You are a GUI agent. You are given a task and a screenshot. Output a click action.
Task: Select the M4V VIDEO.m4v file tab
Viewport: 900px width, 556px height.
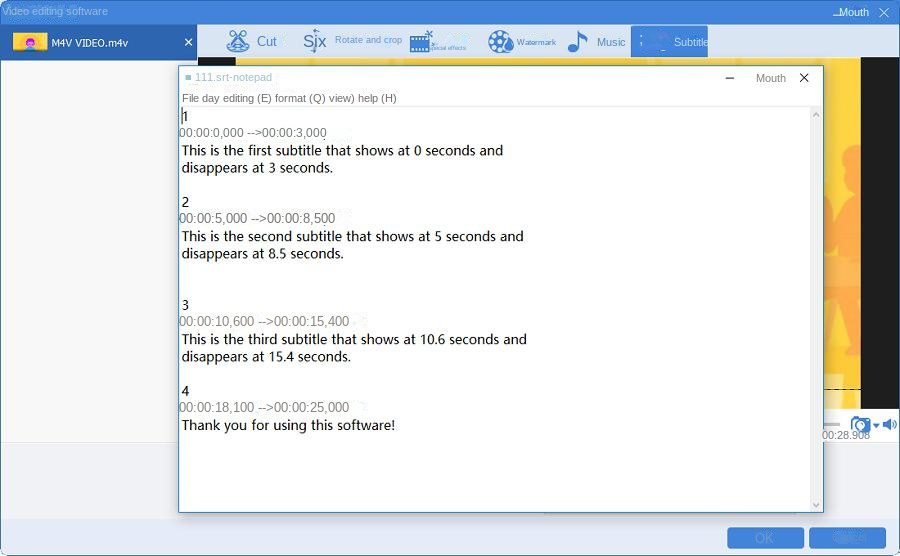pos(90,43)
